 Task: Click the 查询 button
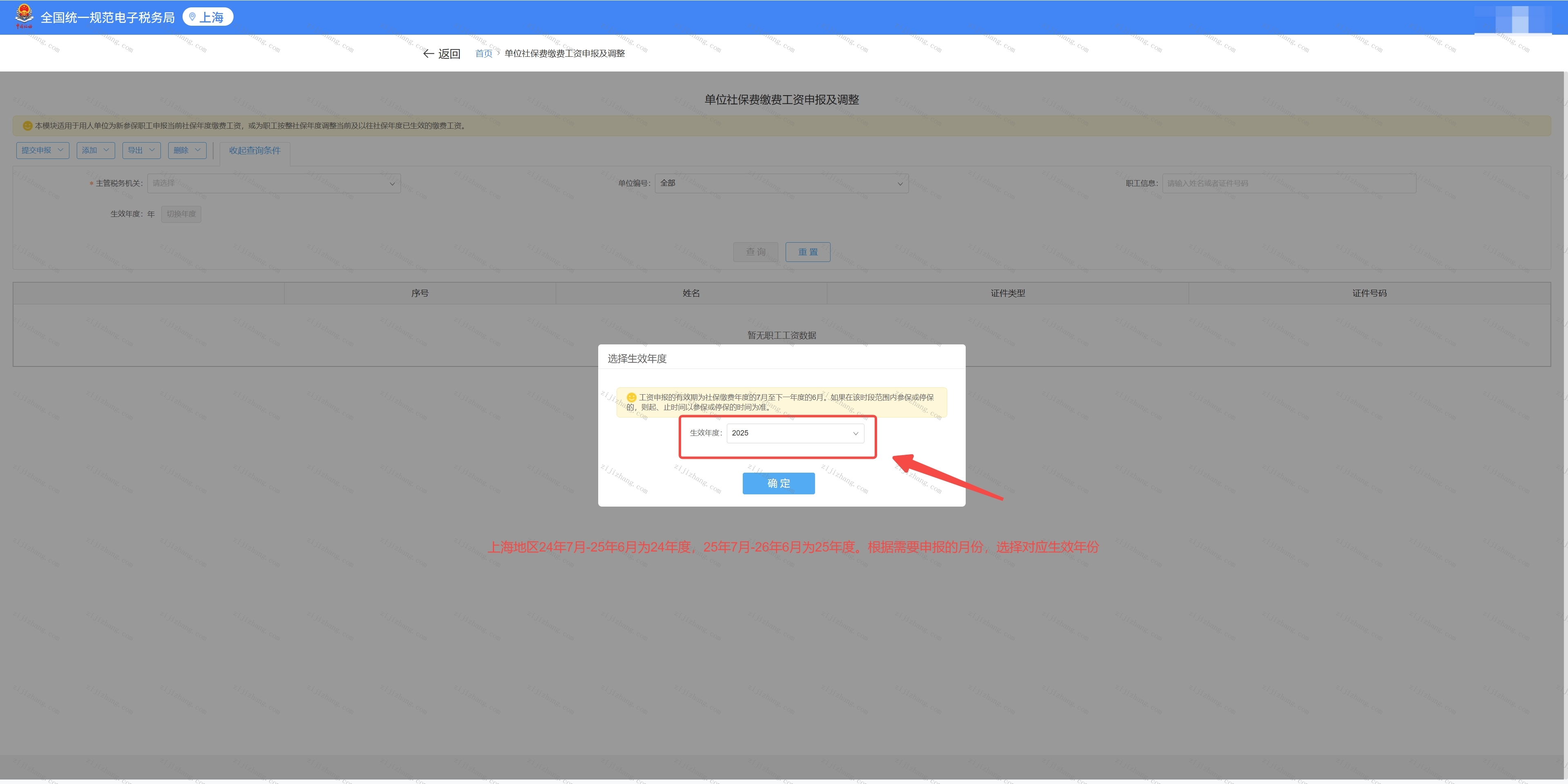click(x=756, y=252)
